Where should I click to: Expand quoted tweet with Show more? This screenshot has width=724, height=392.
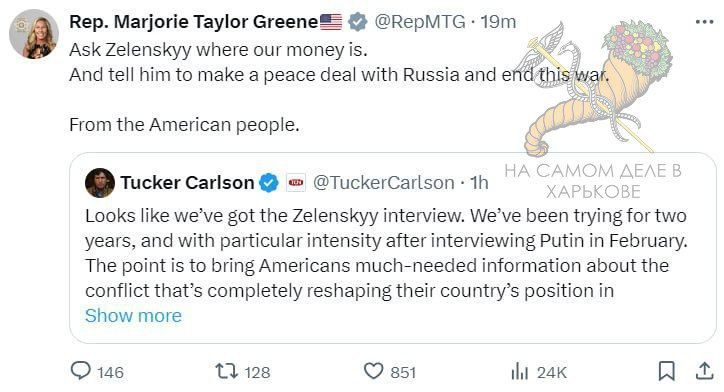pyautogui.click(x=133, y=316)
